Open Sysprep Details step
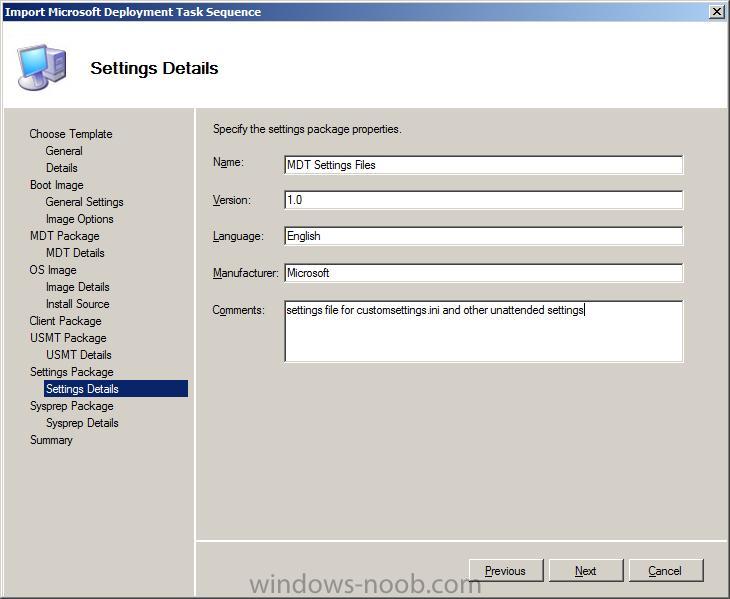Screen dimensions: 730x599 (82, 423)
